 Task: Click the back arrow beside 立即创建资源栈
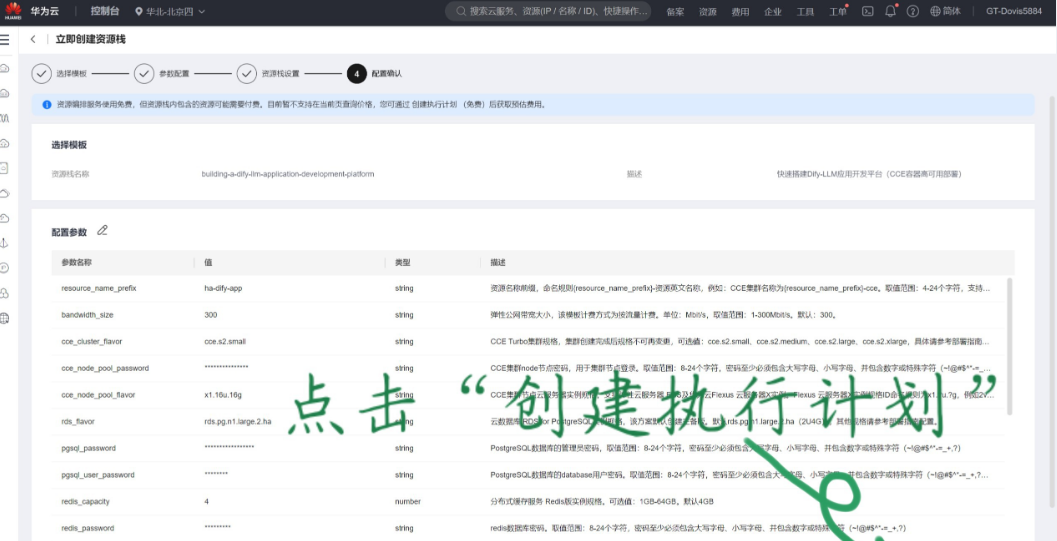(33, 39)
